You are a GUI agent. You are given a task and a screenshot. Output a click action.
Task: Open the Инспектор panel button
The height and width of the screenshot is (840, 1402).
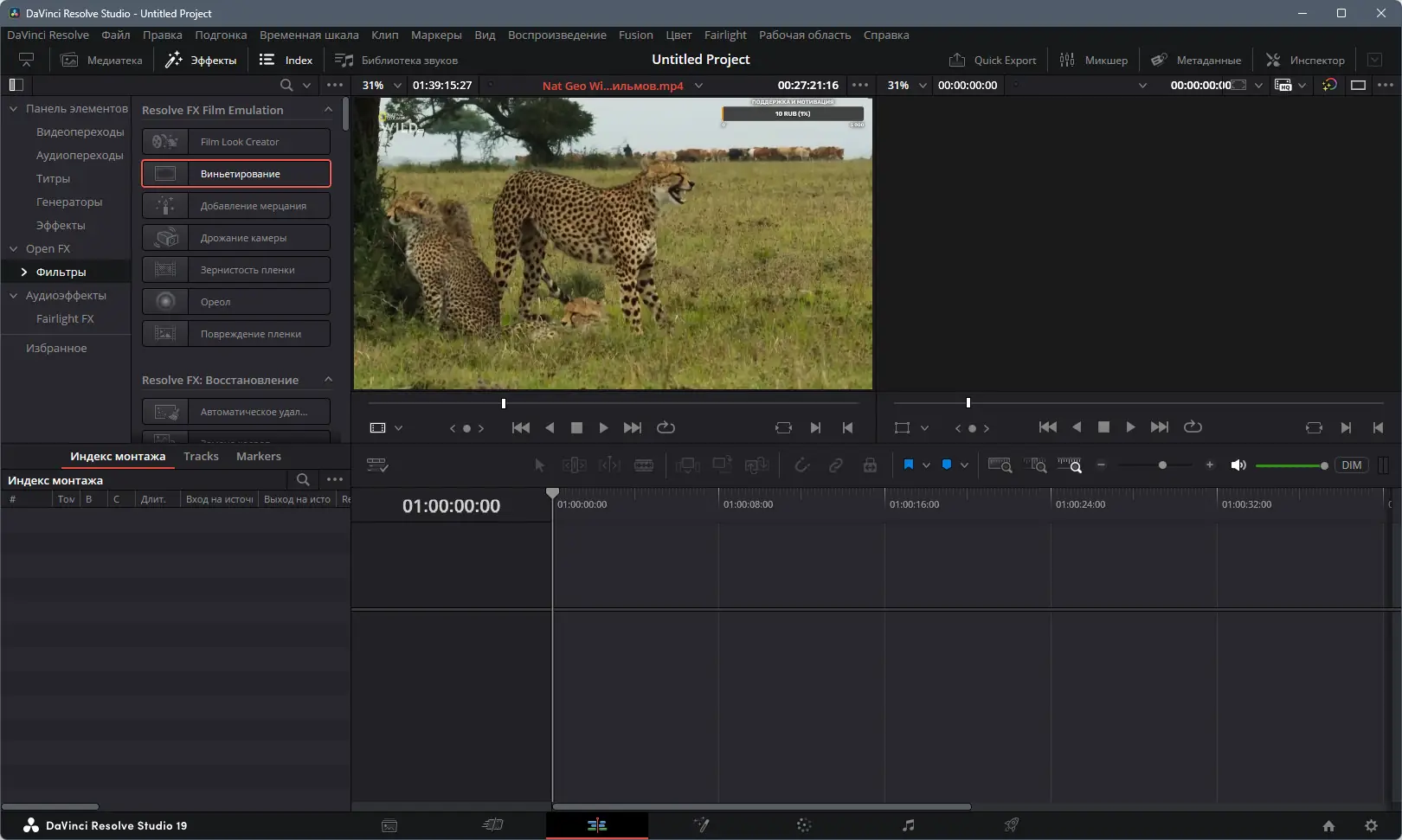(1305, 60)
